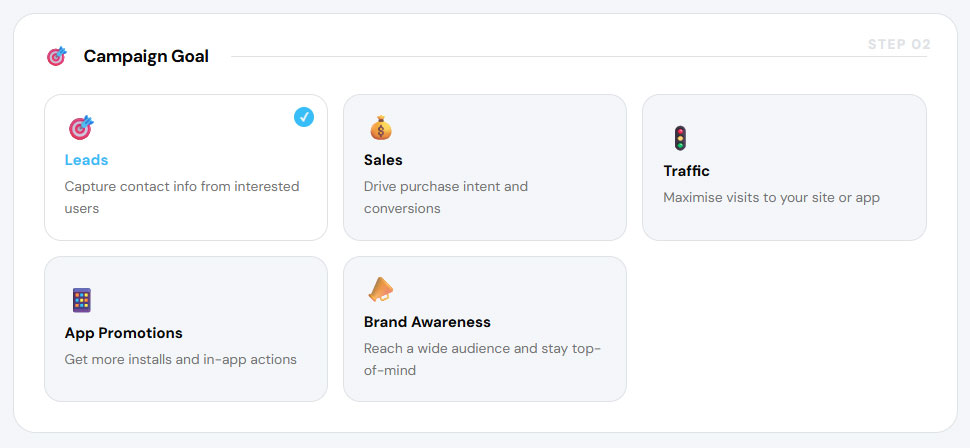Click 'Capture contact info' description text
Screen dimensions: 970x448
coord(181,187)
